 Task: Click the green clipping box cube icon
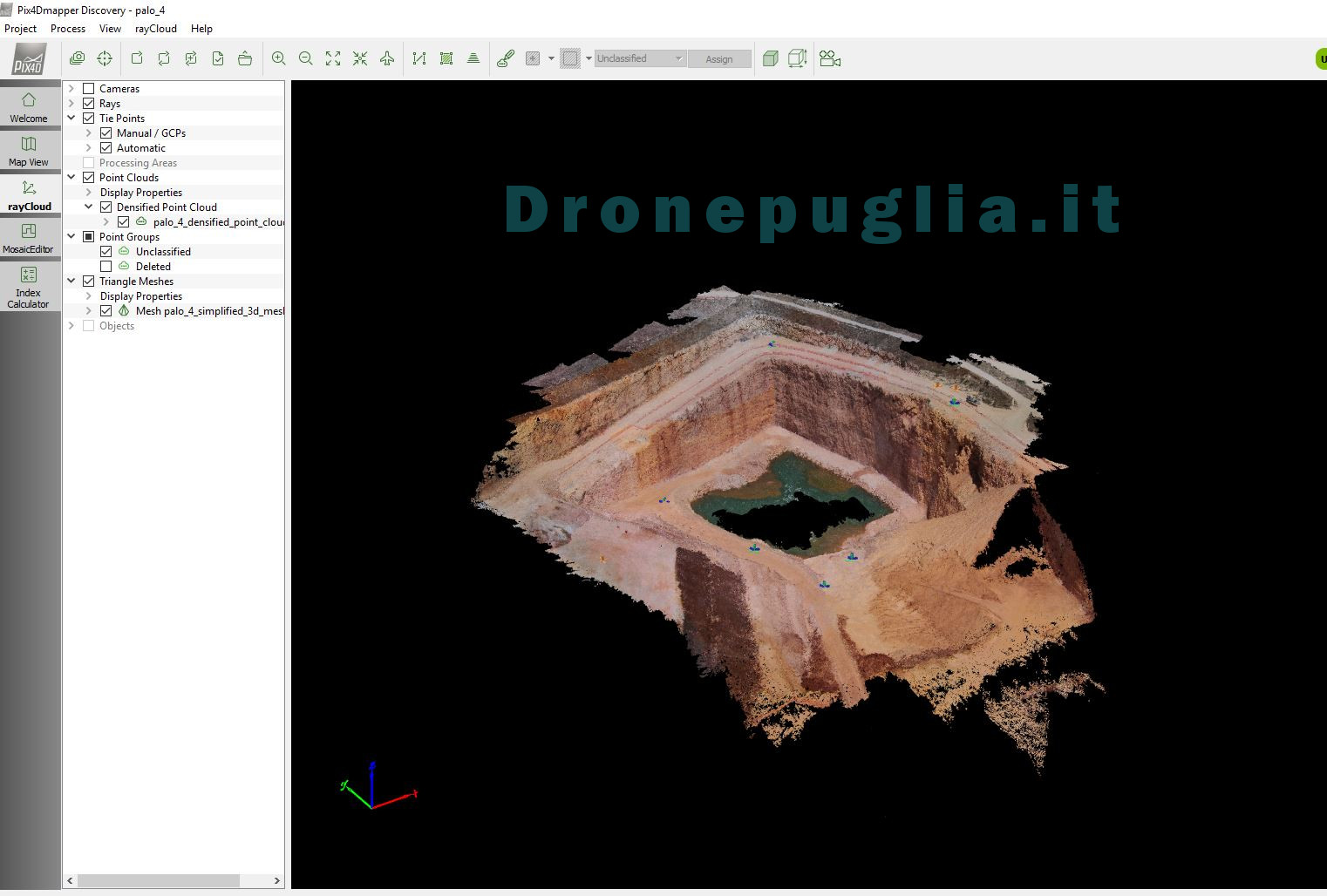pos(771,58)
